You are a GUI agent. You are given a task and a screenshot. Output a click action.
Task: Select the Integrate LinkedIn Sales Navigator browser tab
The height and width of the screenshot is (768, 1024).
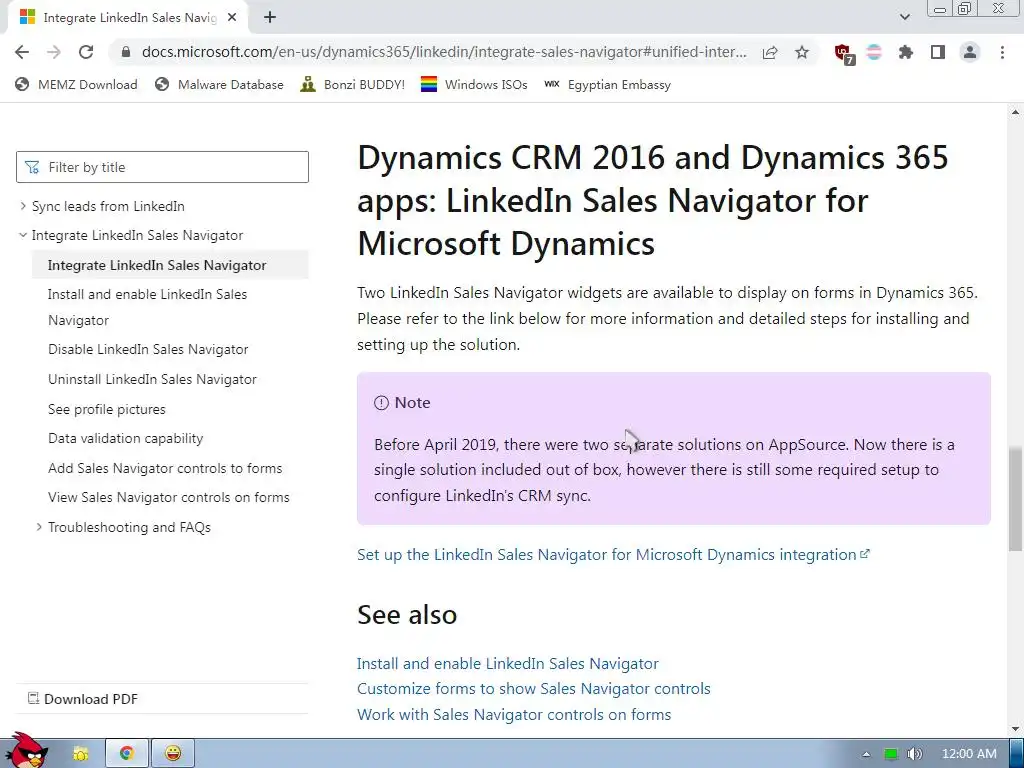[x=128, y=18]
